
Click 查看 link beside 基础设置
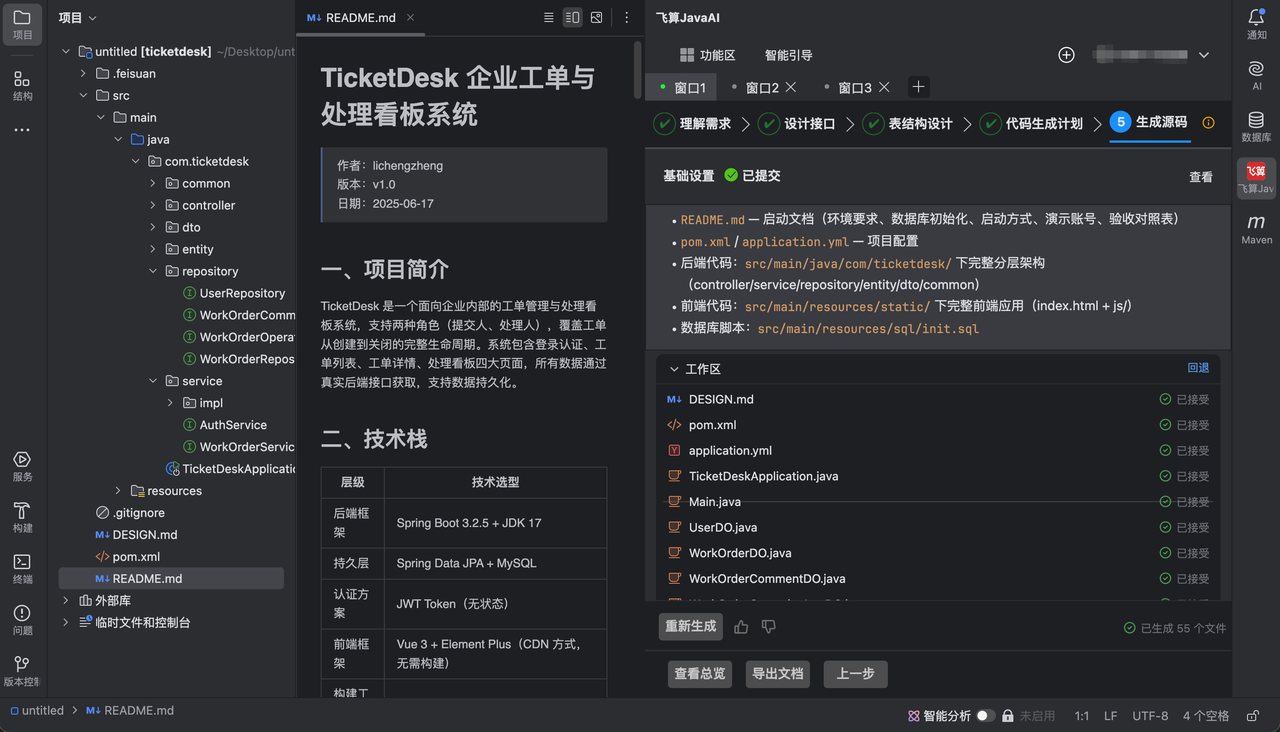1201,177
